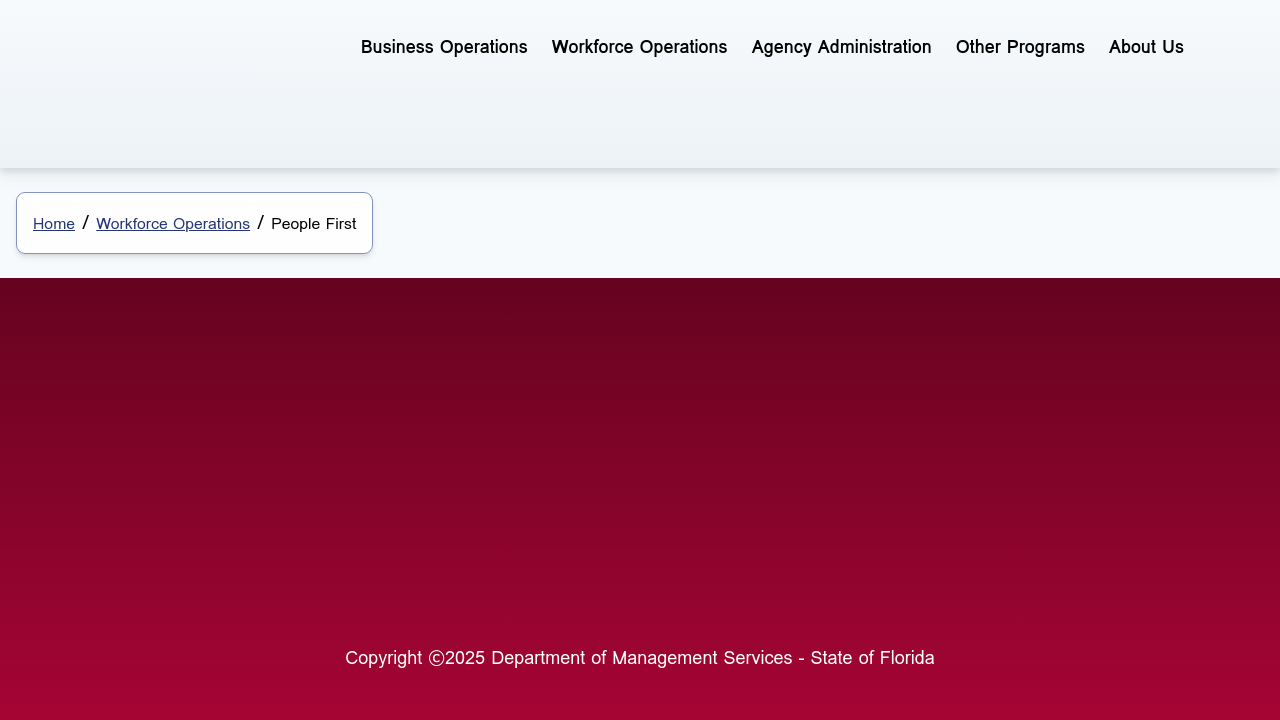This screenshot has height=720, width=1280.
Task: Click the People First breadcrumb label
Action: [313, 224]
